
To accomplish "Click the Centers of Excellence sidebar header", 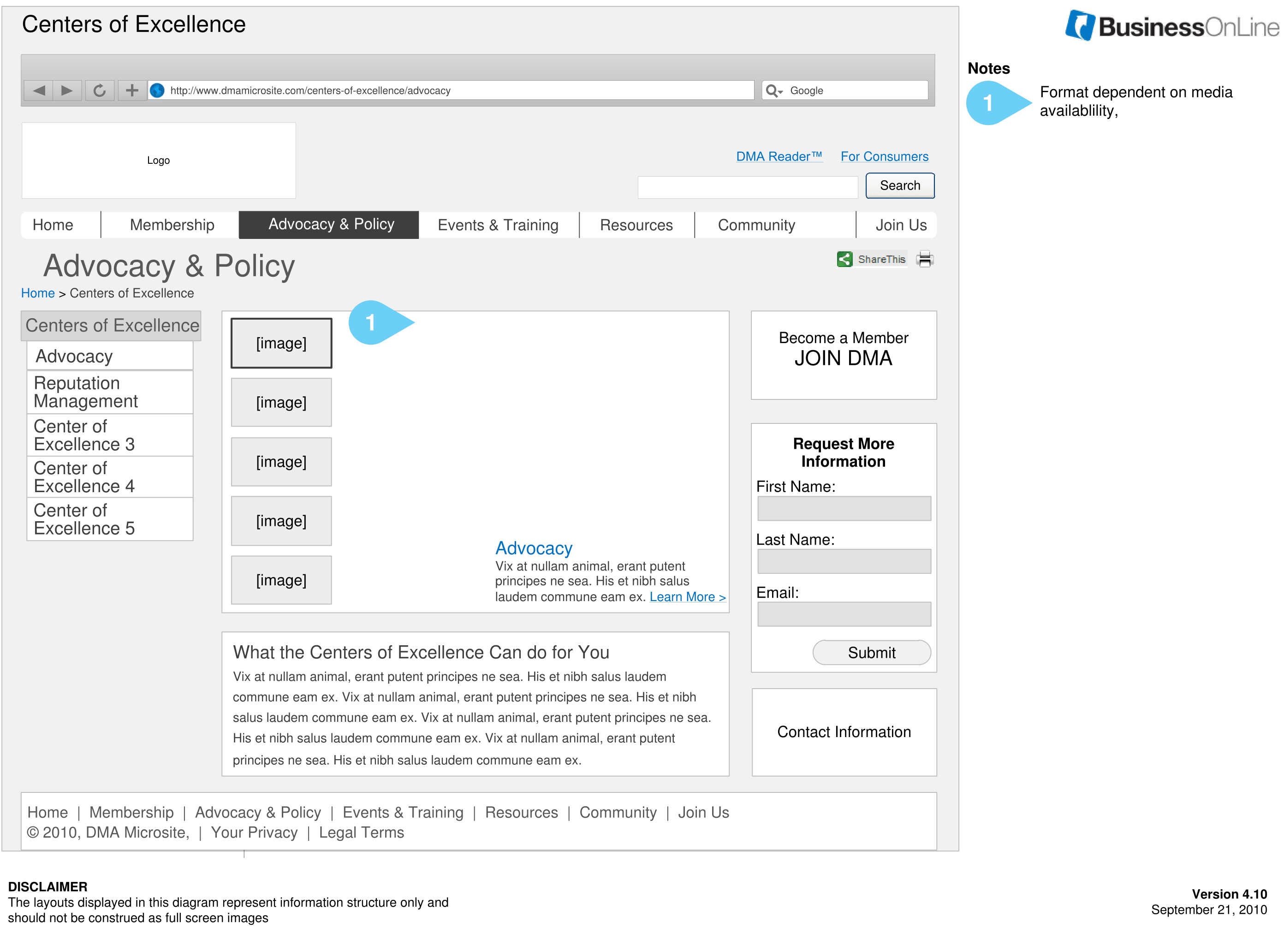I will point(111,326).
